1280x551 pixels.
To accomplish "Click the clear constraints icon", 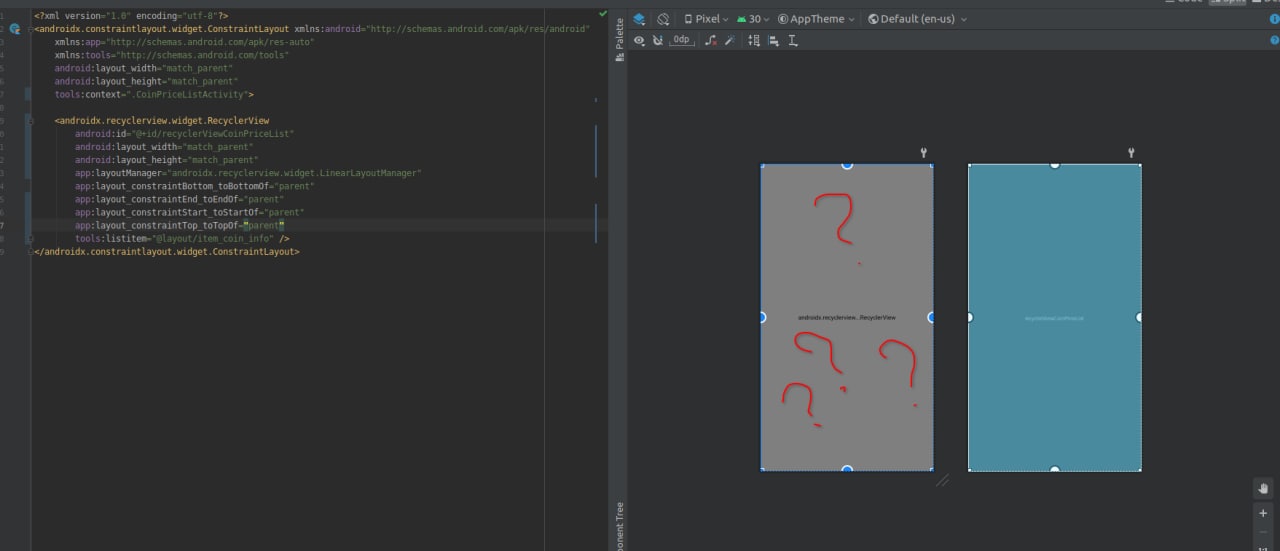I will coord(711,40).
